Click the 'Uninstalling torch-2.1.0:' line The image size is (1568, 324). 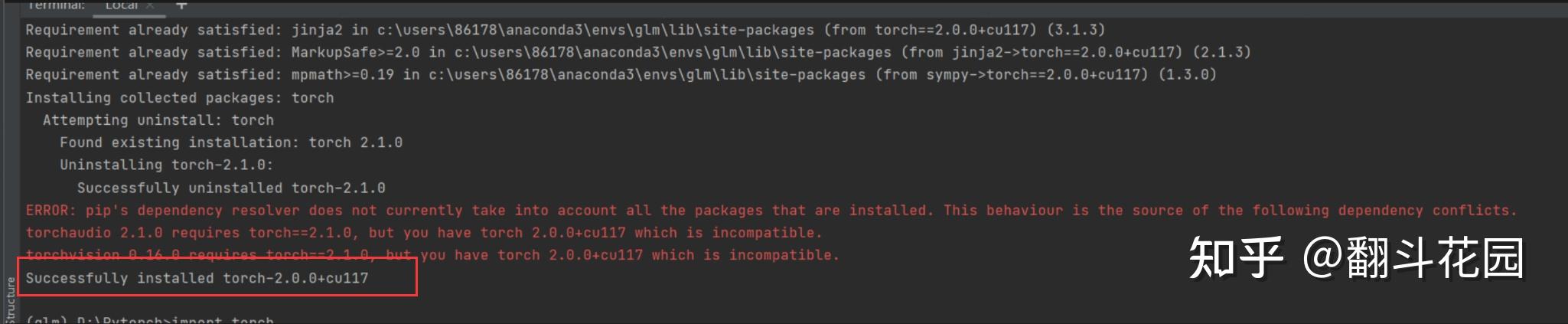[x=166, y=165]
